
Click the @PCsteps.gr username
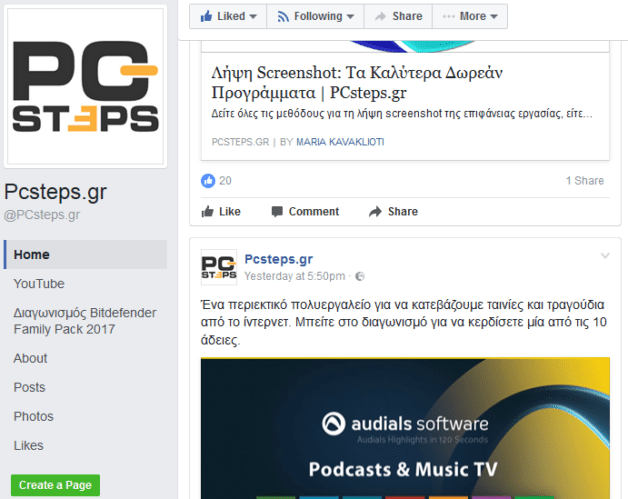[x=42, y=215]
